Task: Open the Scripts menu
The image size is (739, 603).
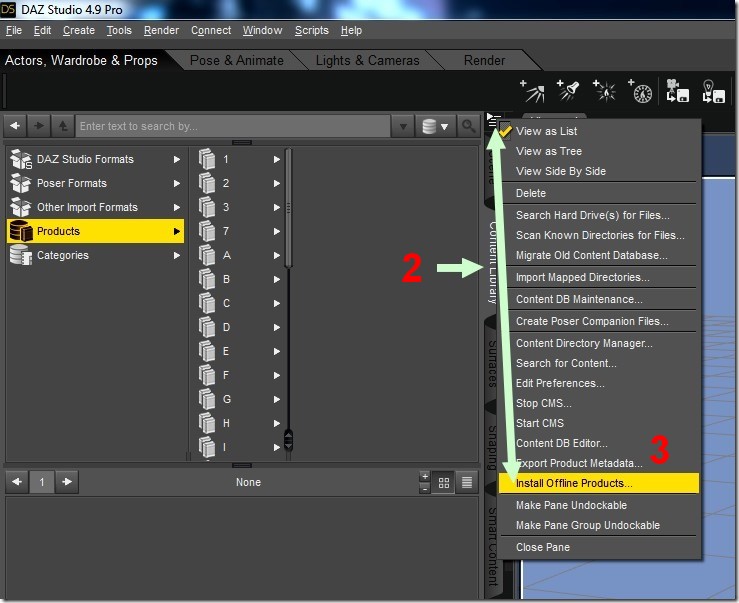Action: [x=312, y=31]
